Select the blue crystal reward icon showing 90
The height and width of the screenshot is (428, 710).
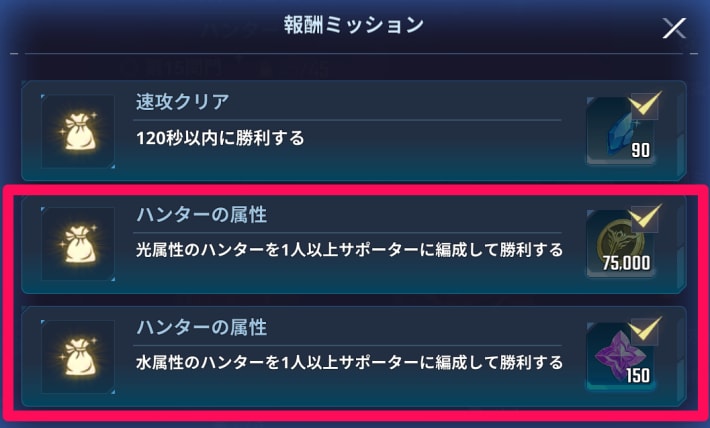pyautogui.click(x=620, y=130)
